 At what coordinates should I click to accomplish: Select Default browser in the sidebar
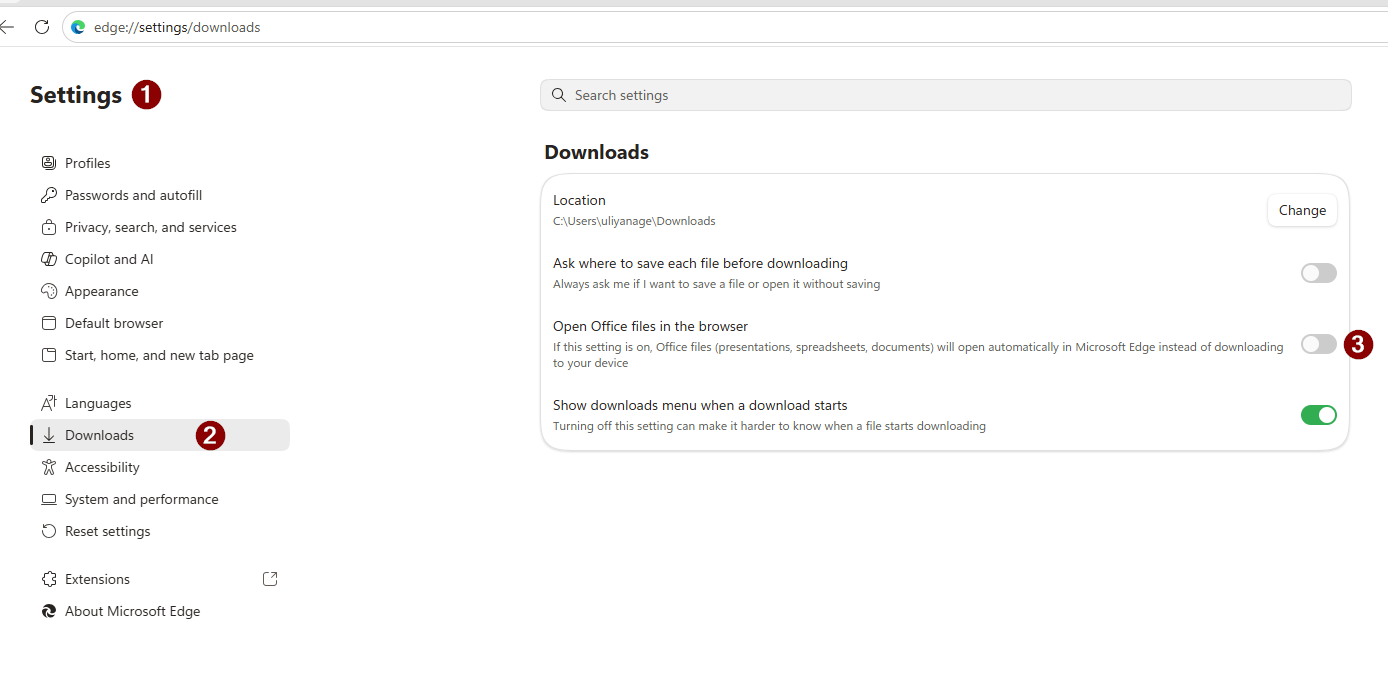pos(160,323)
